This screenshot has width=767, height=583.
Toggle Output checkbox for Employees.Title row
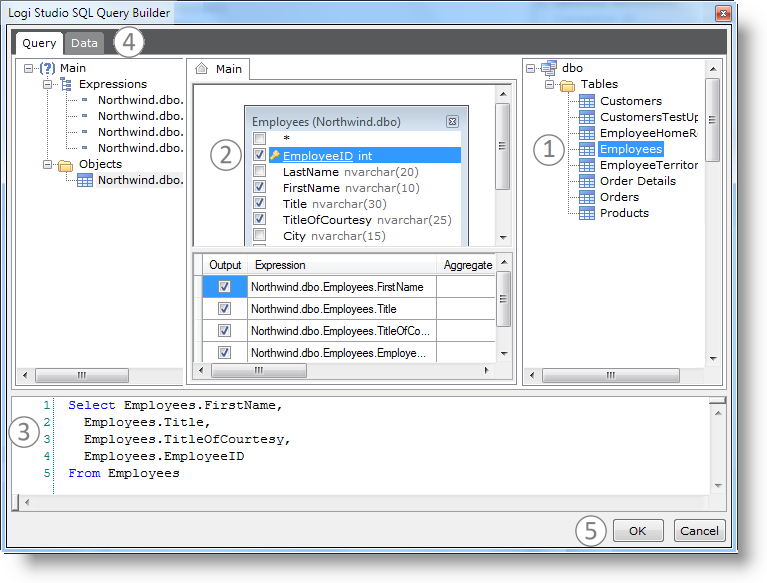pyautogui.click(x=225, y=309)
